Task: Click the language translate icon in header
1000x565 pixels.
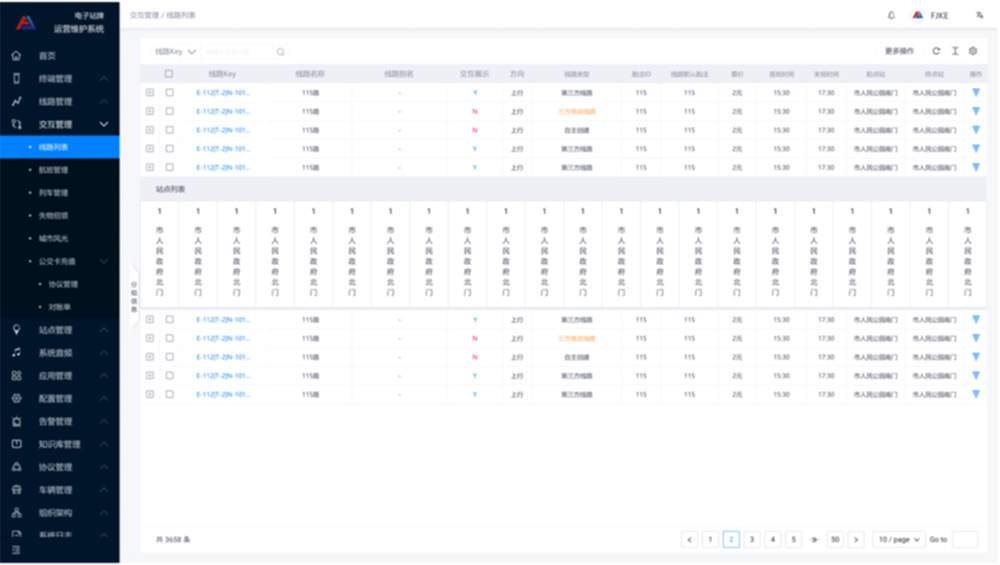Action: [978, 15]
